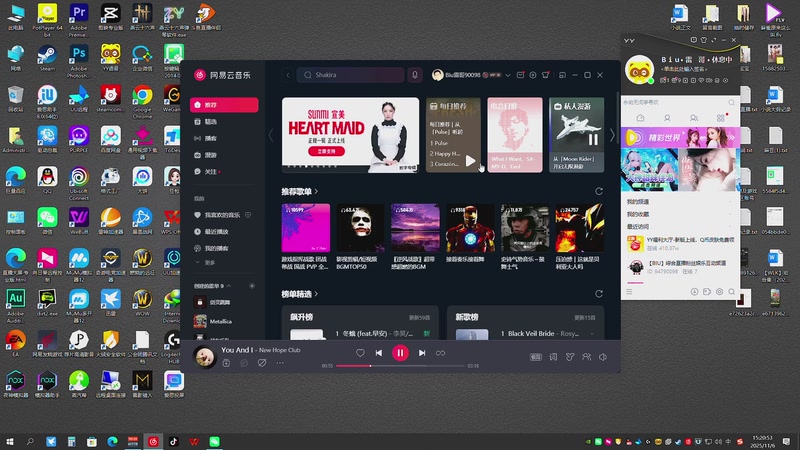This screenshot has height=450, width=800.
Task: Open Windows Start menu
Action: coord(10,441)
